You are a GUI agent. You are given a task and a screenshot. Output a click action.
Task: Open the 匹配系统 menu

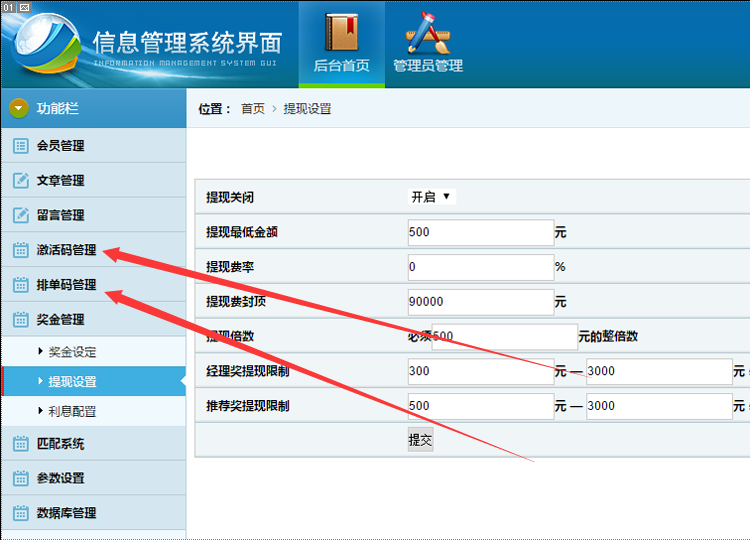click(94, 443)
